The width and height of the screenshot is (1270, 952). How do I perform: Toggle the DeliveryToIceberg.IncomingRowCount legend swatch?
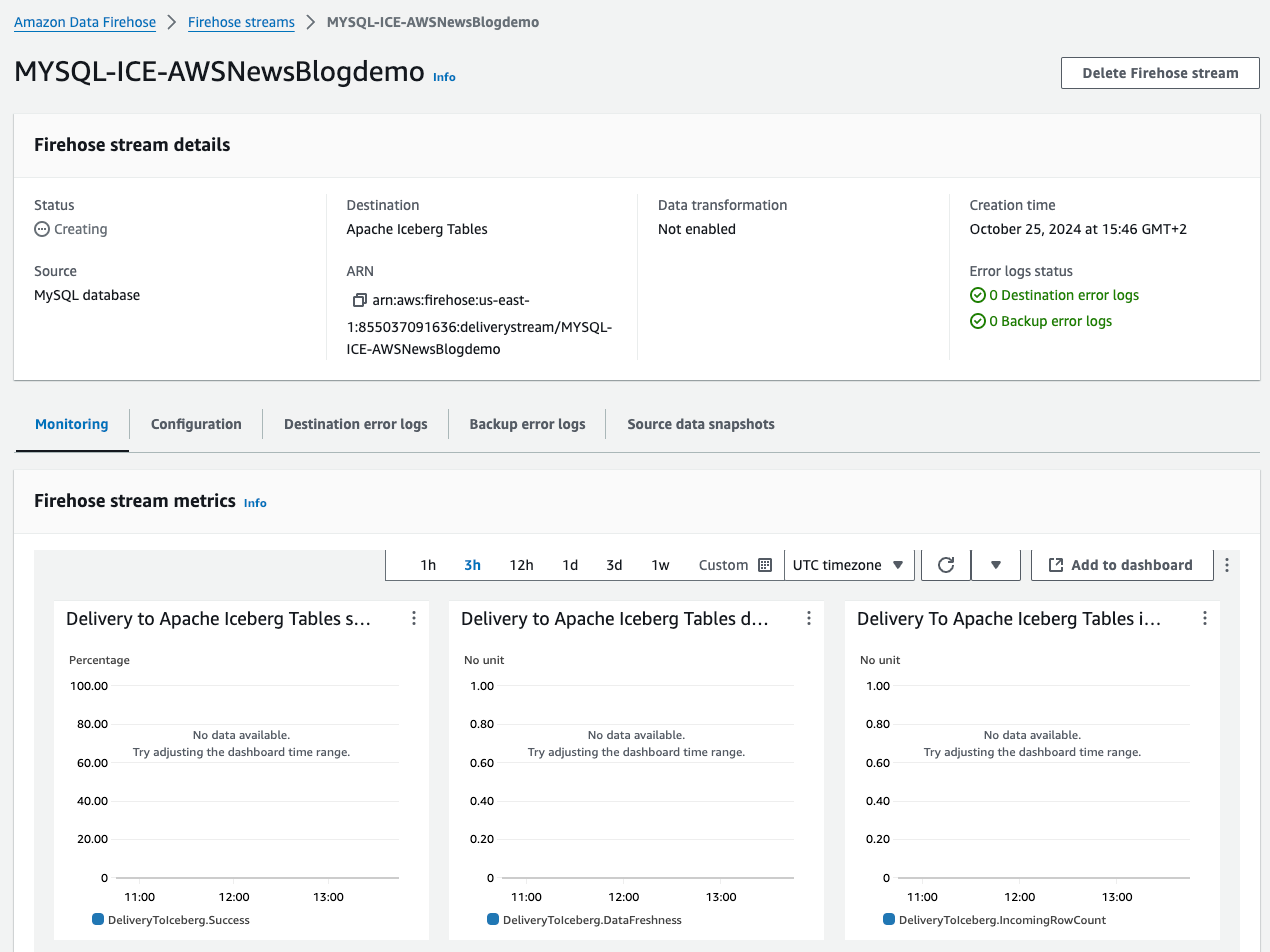coord(889,919)
